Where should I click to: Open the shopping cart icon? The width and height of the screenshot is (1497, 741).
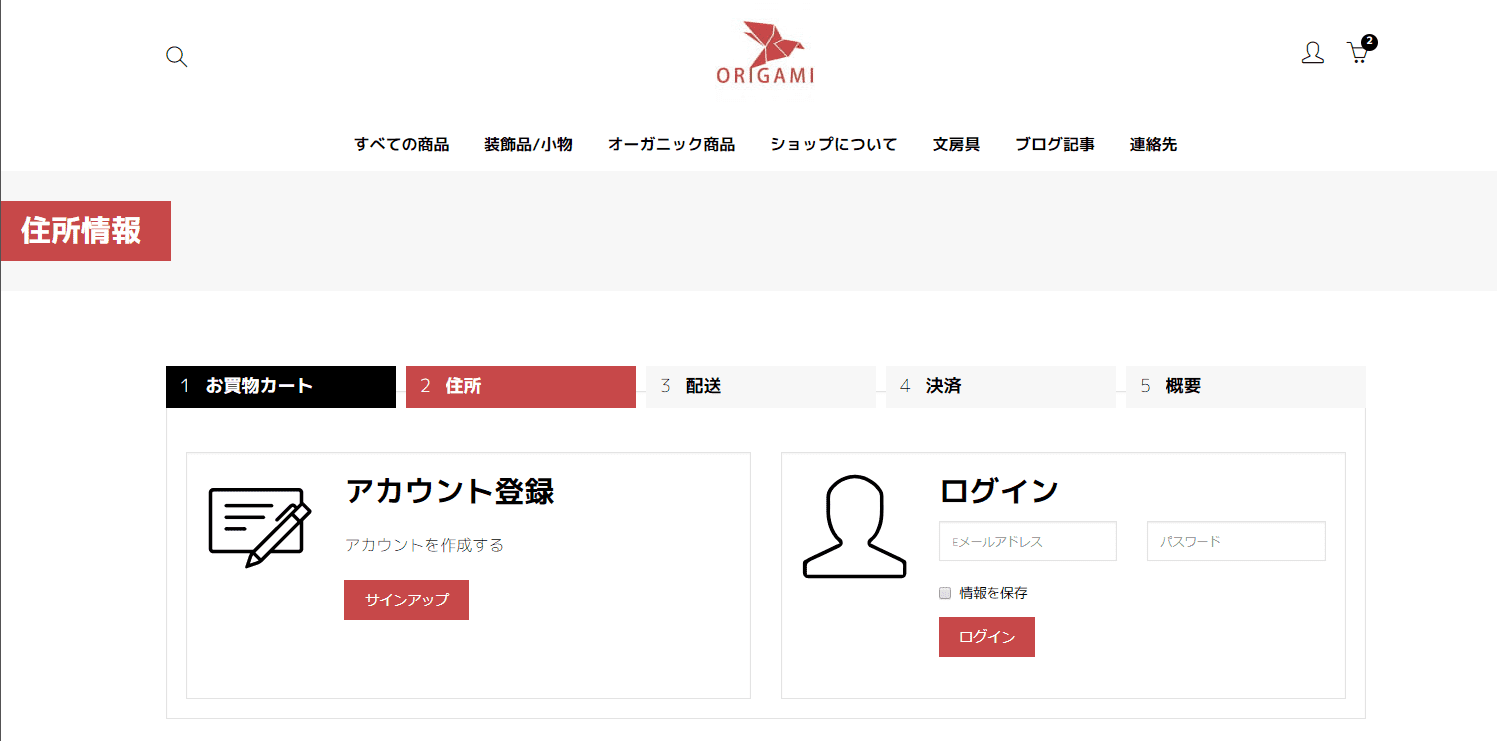click(x=1357, y=54)
